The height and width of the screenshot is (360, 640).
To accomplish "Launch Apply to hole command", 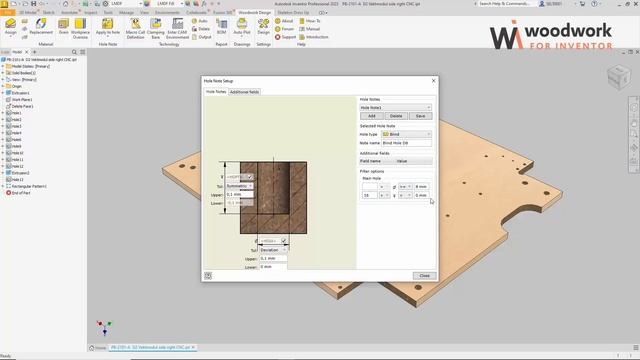I will pos(108,27).
